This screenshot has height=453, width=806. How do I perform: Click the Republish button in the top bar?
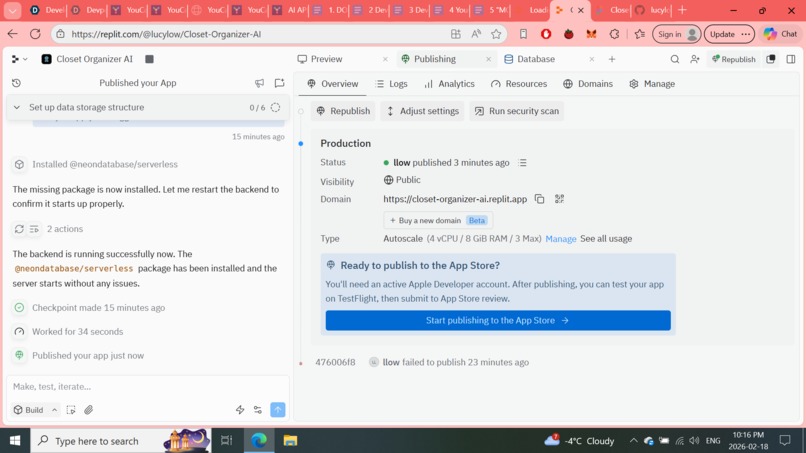click(734, 59)
